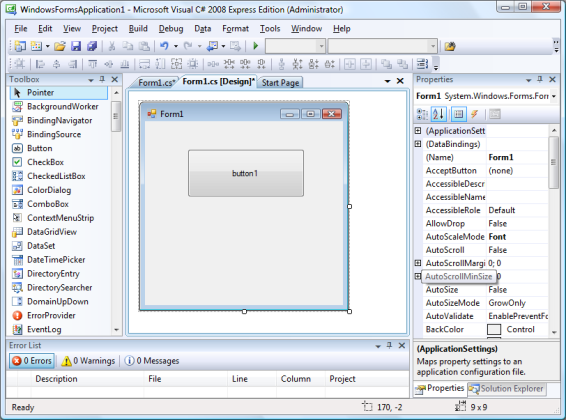Open the Debug menu

[171, 29]
